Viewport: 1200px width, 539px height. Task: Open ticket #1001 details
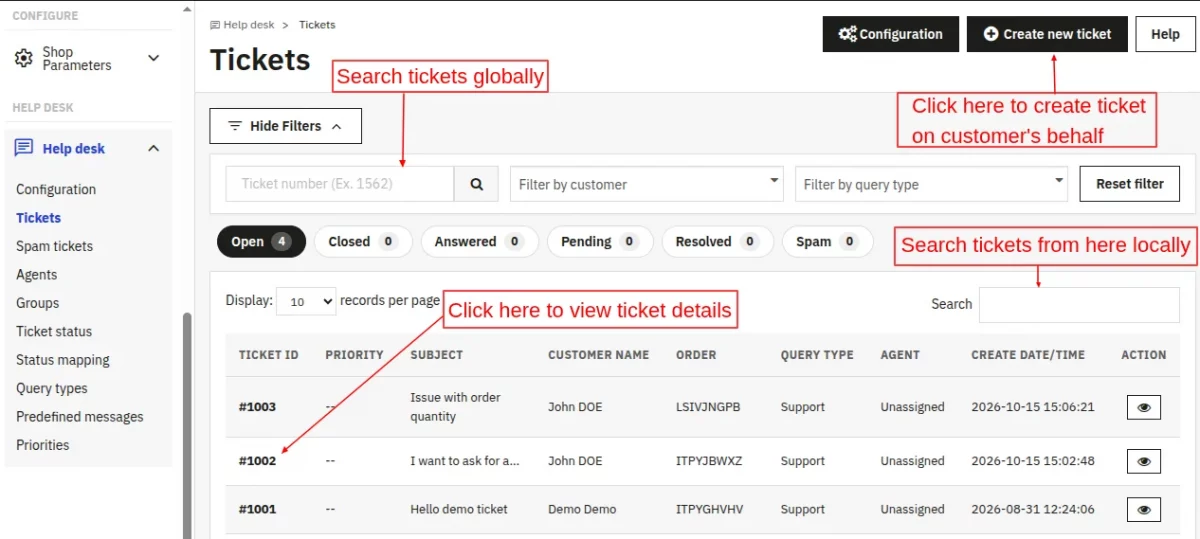pyautogui.click(x=257, y=509)
